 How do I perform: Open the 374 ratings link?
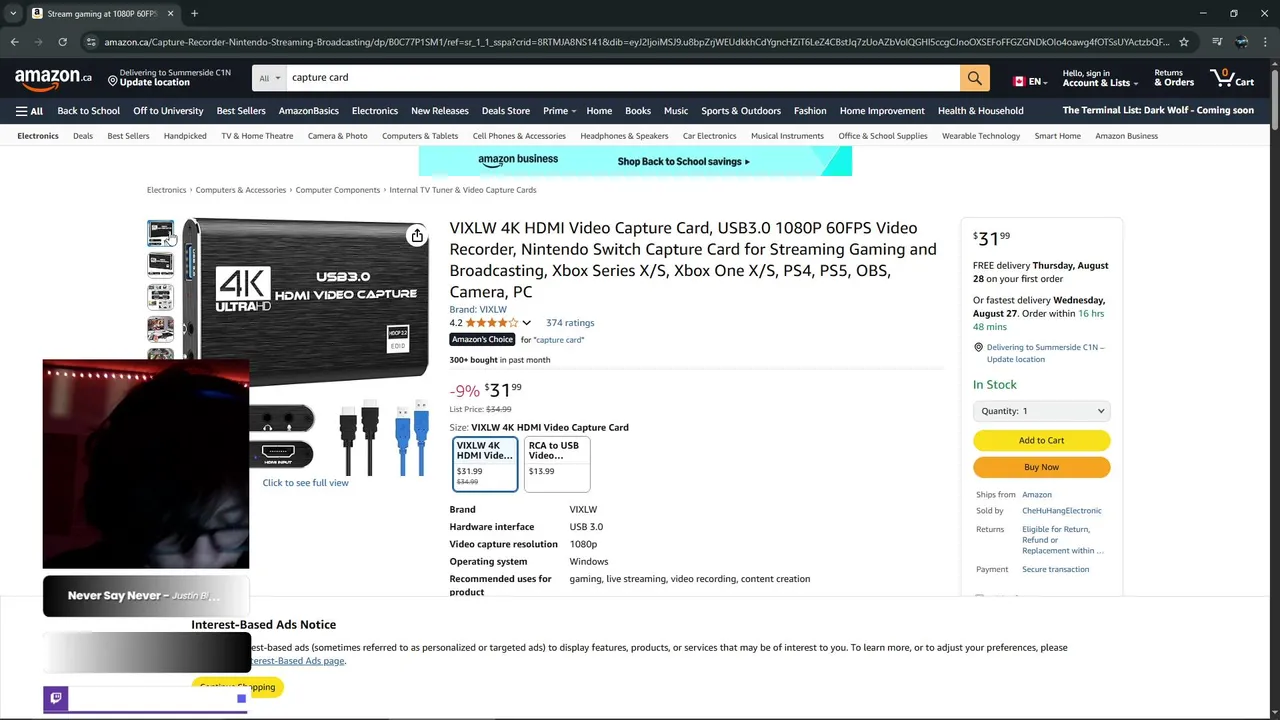pyautogui.click(x=570, y=323)
